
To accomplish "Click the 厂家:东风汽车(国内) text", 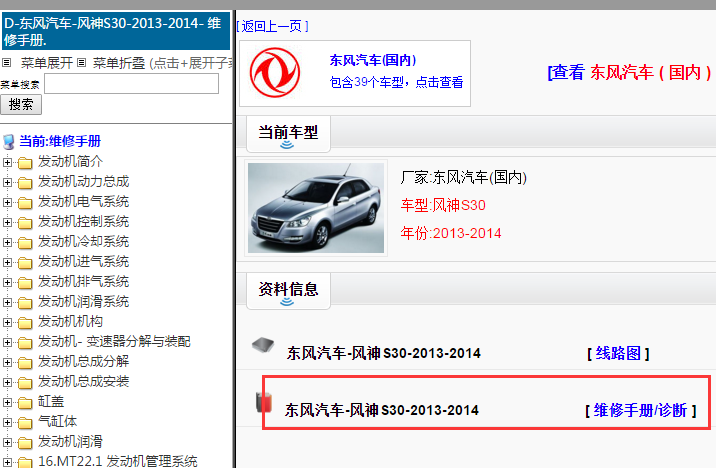I will coord(463,177).
